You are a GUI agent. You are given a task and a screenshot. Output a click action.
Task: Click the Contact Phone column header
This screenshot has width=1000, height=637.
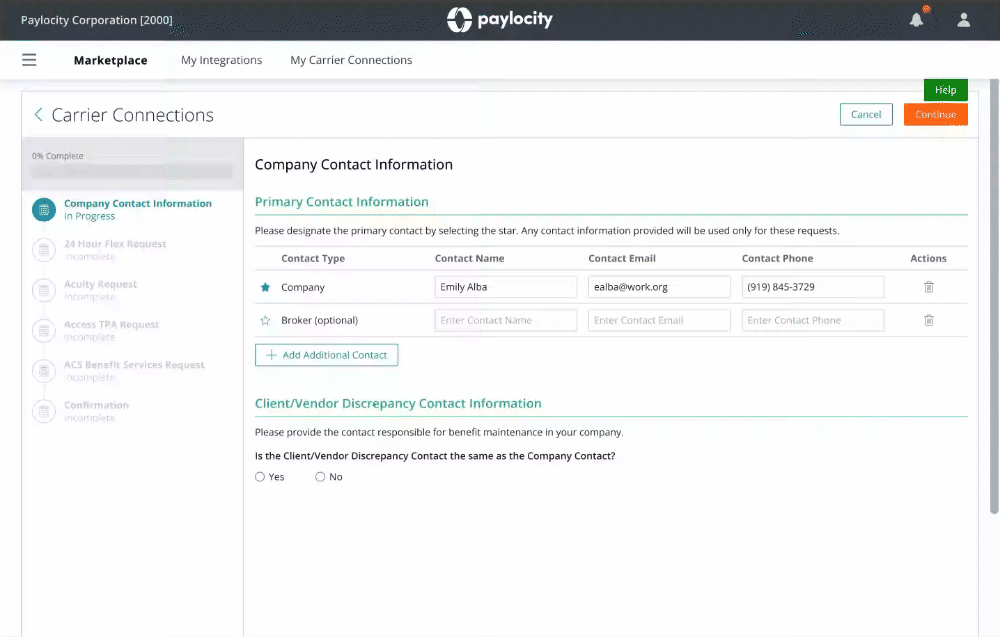[777, 258]
